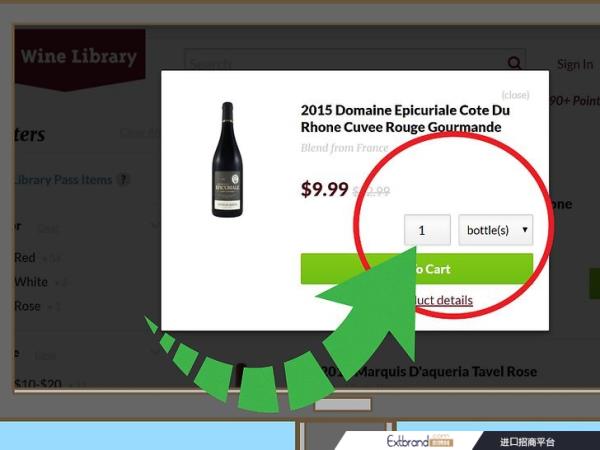Image resolution: width=600 pixels, height=450 pixels.
Task: Select the $10-$20 price filter
Action: tap(38, 384)
